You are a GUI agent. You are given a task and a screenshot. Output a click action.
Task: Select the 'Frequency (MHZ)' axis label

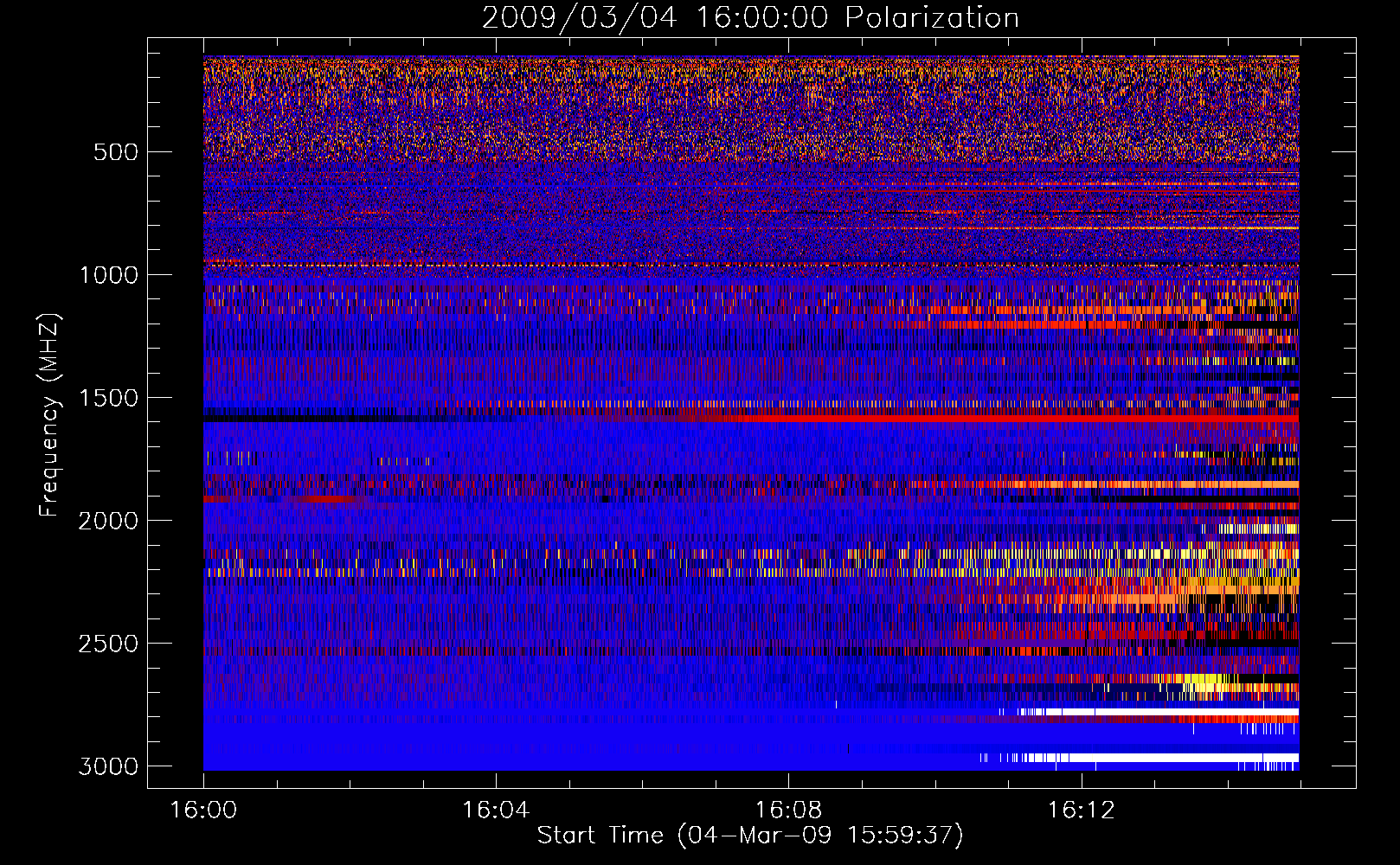49,415
